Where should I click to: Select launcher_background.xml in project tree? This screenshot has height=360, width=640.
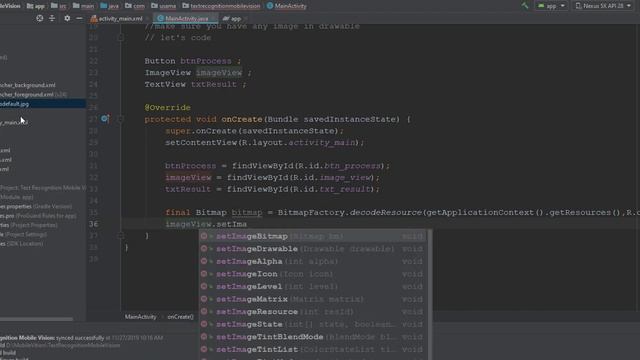(28, 85)
